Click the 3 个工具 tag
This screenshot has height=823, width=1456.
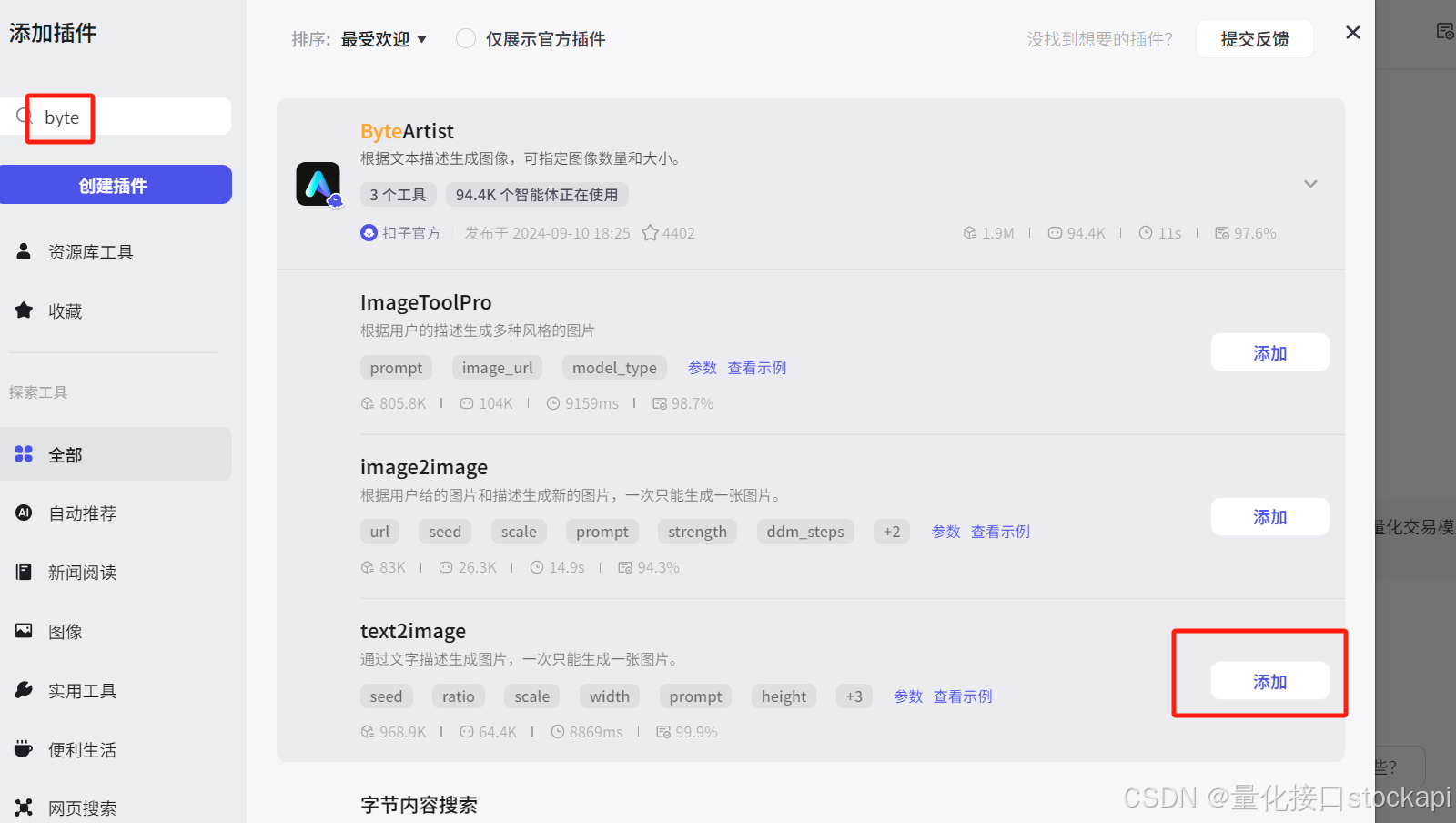tap(398, 195)
